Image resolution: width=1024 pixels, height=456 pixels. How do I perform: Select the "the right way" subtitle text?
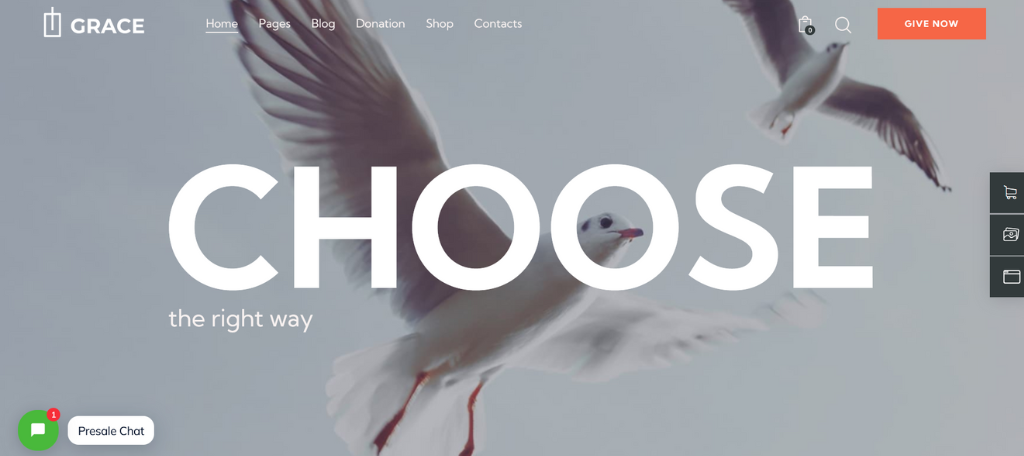pos(240,319)
